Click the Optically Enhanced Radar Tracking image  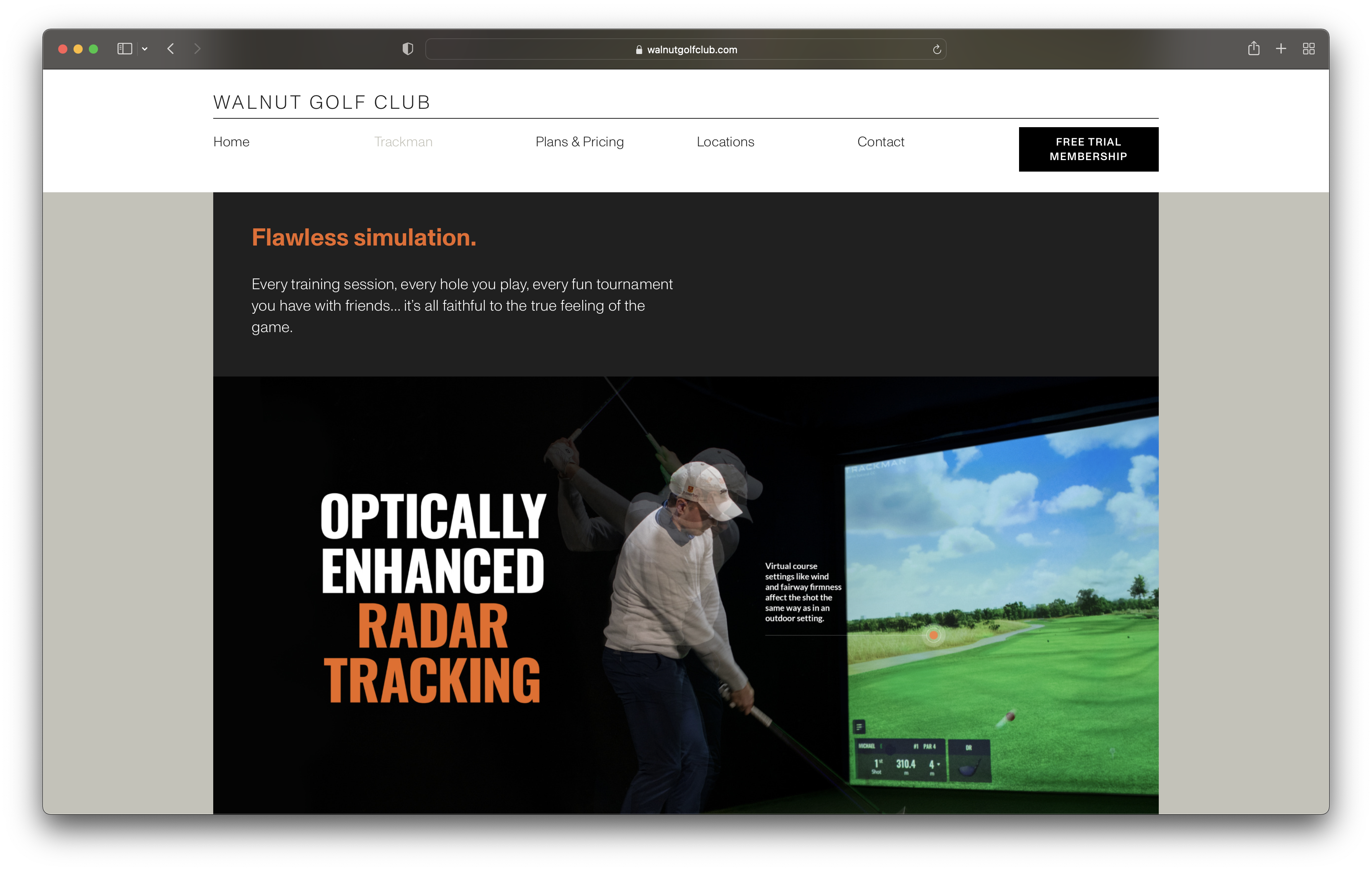click(685, 594)
